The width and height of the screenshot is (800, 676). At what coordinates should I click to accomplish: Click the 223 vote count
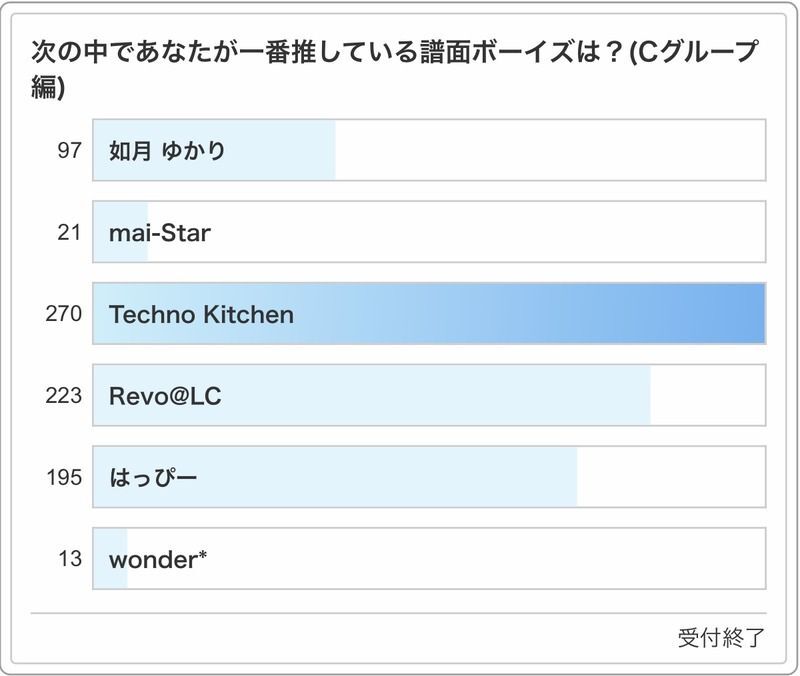click(64, 396)
